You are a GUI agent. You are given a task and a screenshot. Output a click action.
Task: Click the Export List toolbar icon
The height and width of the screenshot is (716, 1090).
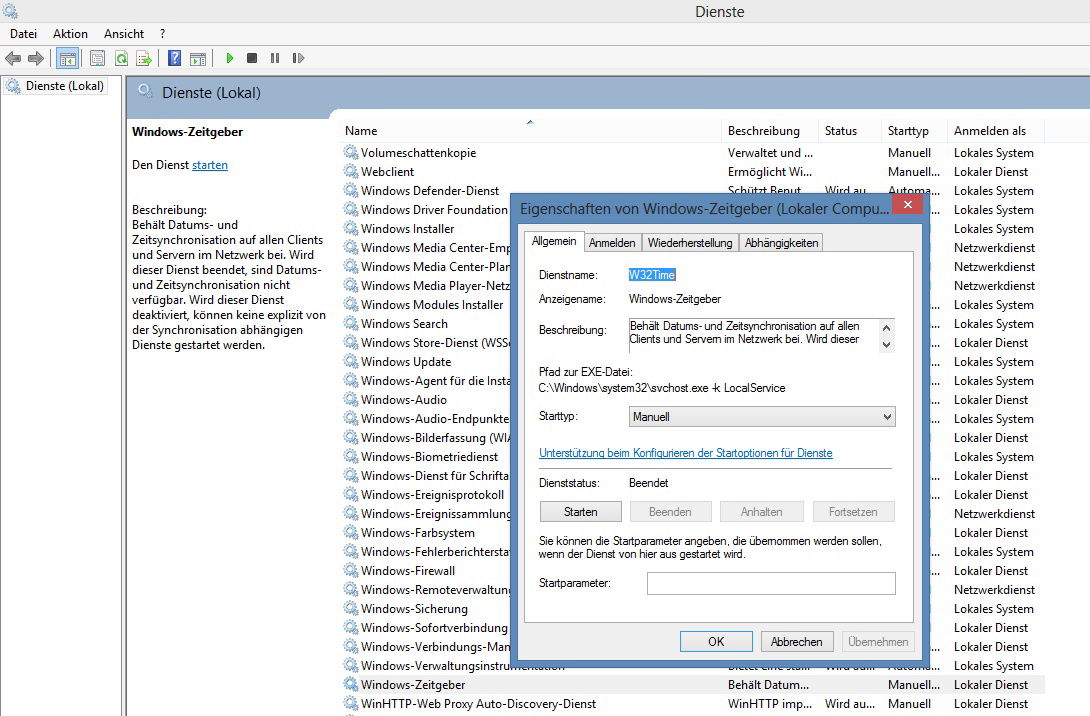tap(144, 58)
